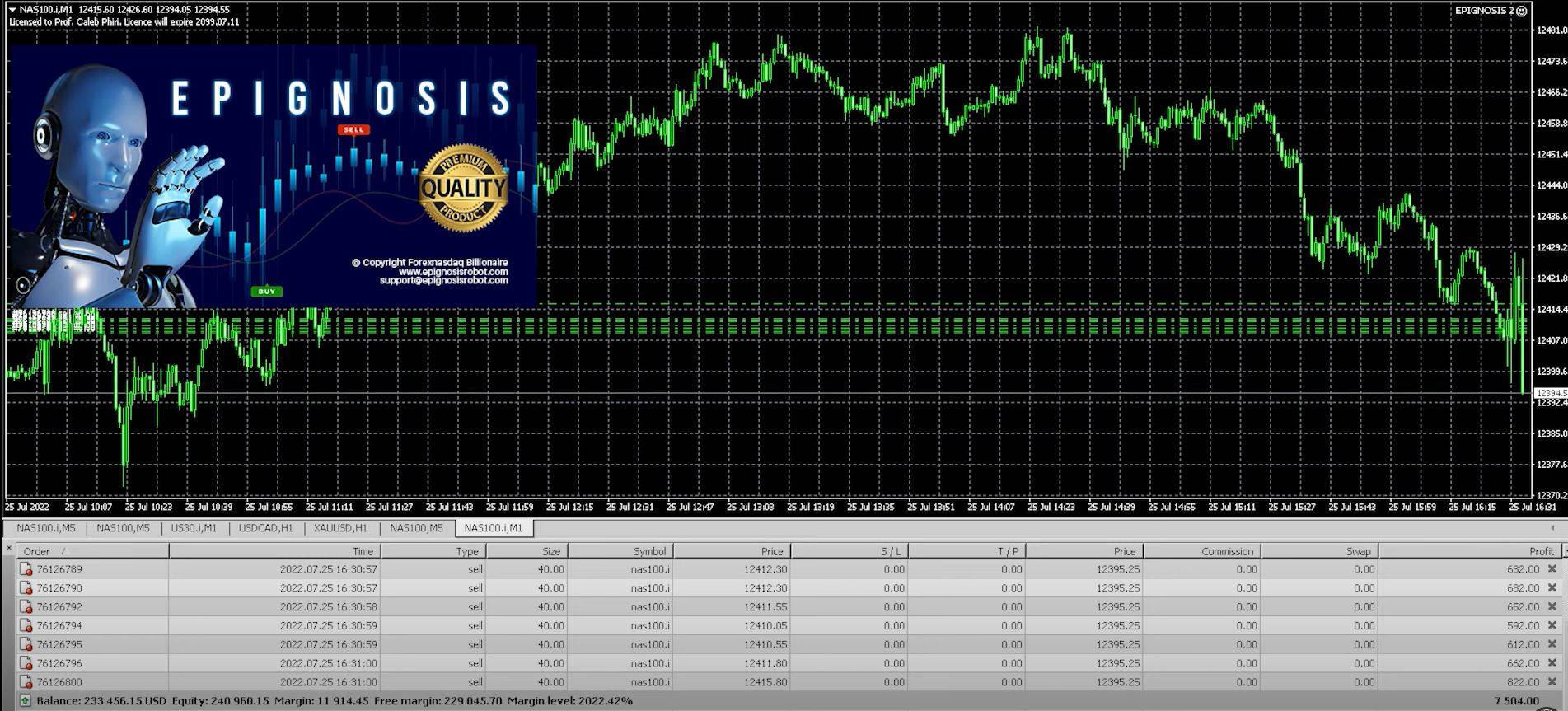Open the USDCAD,H1 chart tab

point(265,528)
